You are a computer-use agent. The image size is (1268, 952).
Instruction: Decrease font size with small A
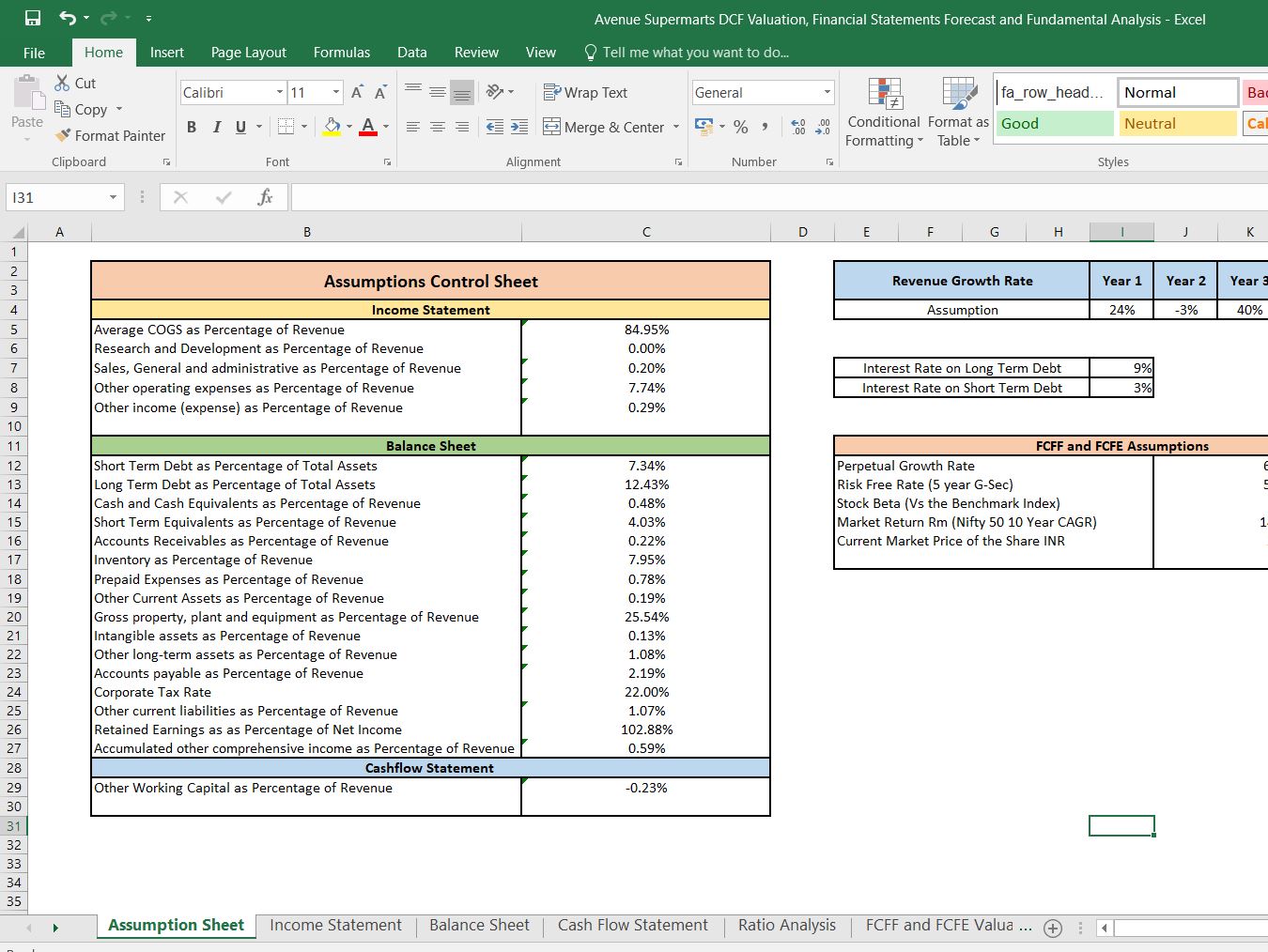point(380,92)
